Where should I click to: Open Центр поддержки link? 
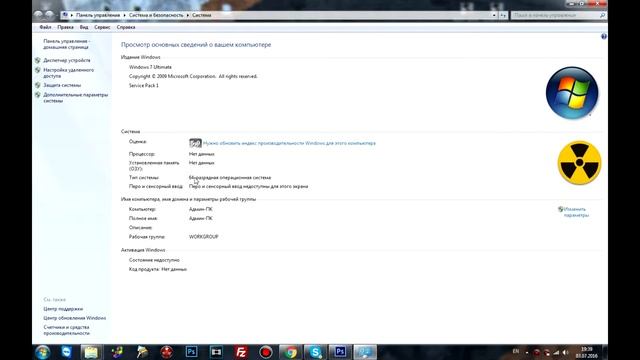[x=63, y=309]
